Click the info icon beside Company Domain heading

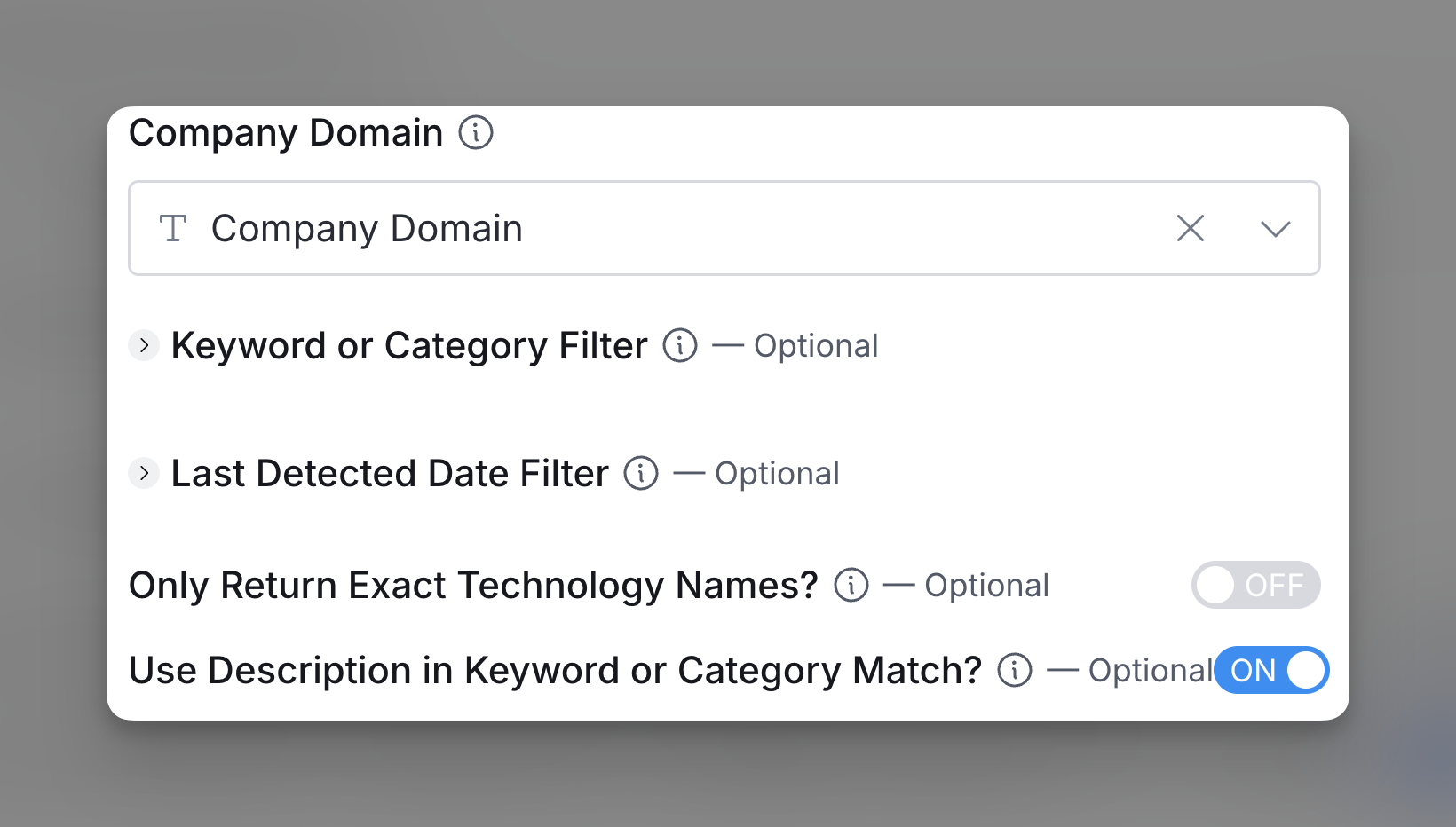pyautogui.click(x=476, y=133)
